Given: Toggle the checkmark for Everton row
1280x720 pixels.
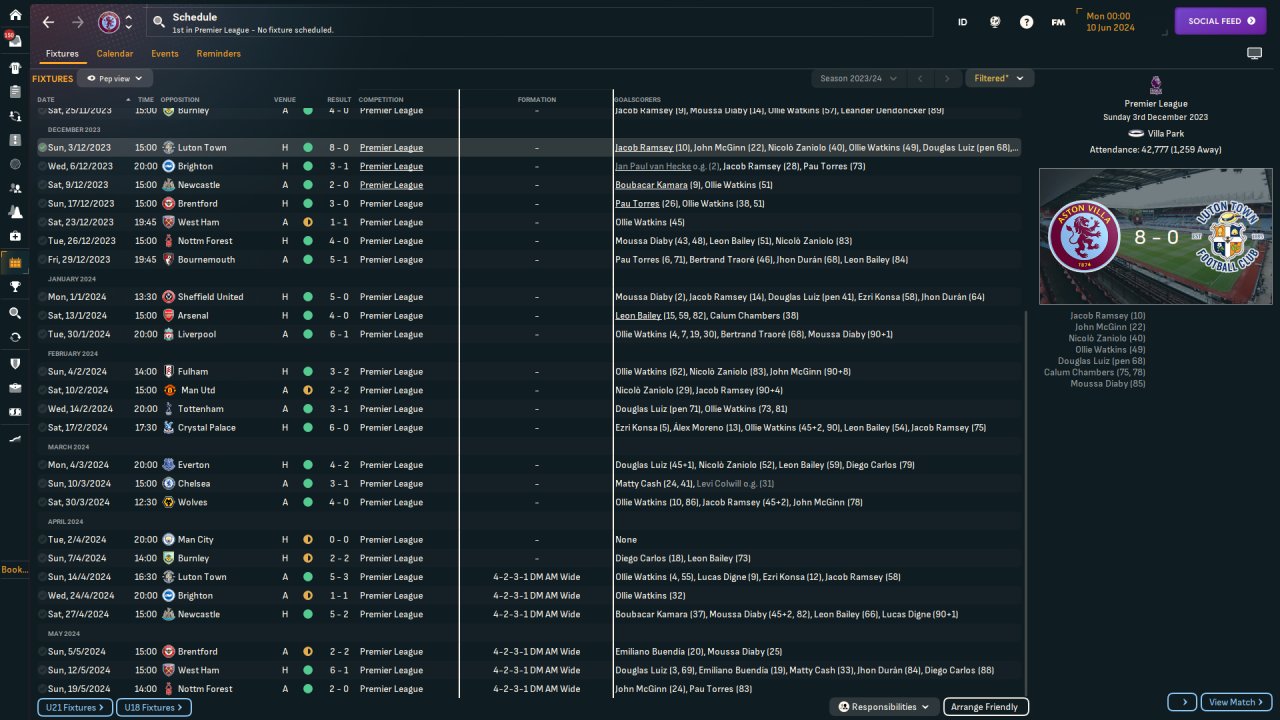Looking at the screenshot, I should pos(42,465).
